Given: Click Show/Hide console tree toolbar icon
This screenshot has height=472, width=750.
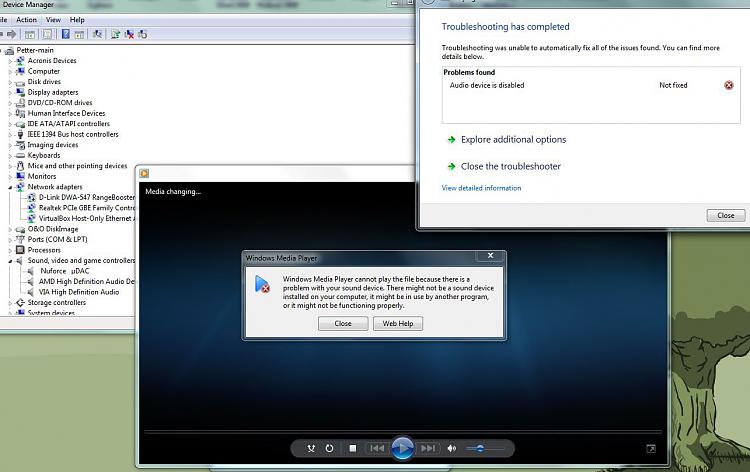Looking at the screenshot, I should click(x=30, y=34).
